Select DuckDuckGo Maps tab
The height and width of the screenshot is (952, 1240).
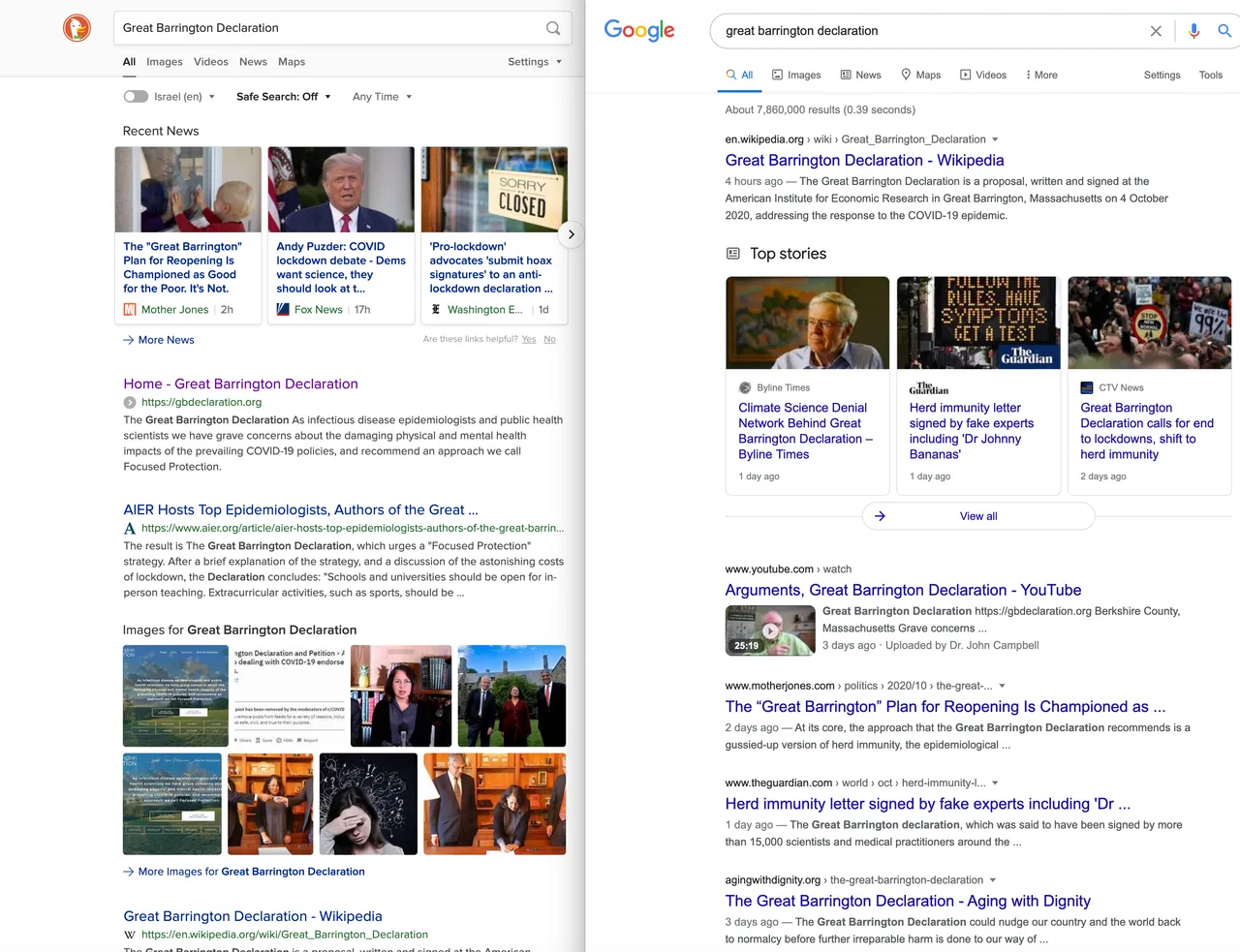coord(292,62)
